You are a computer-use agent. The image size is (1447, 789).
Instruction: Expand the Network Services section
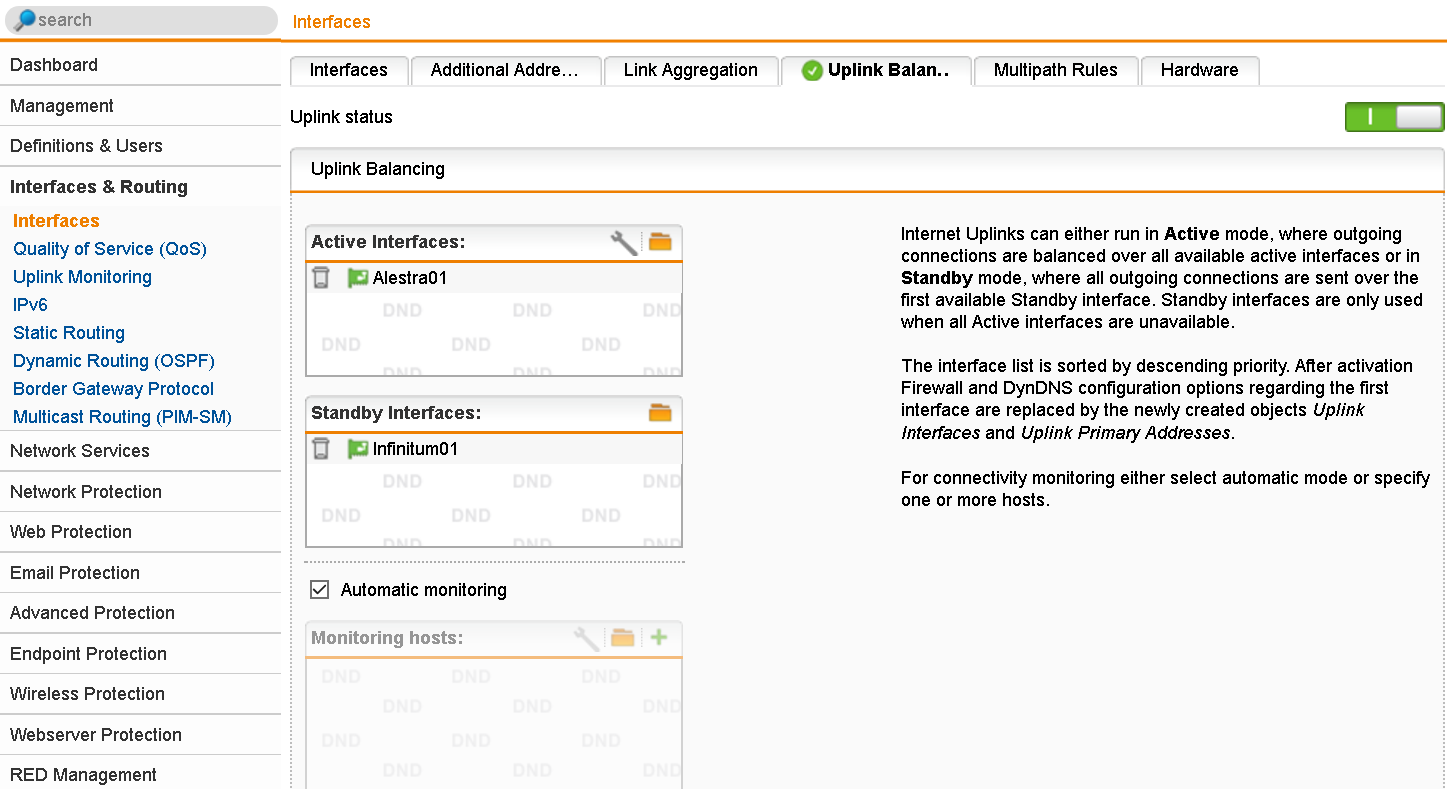point(140,451)
